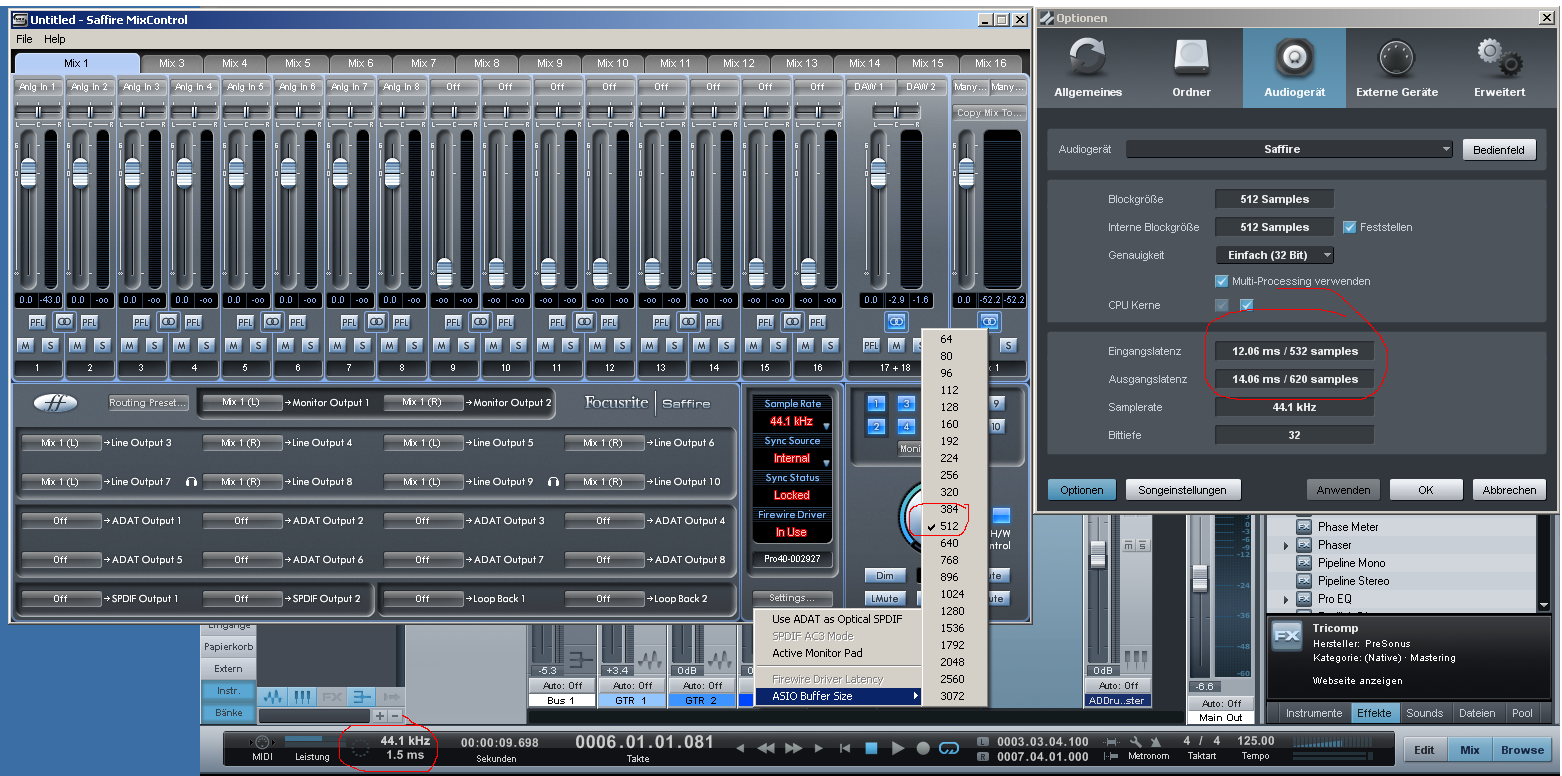Click the Rewind button in transport

pos(766,748)
